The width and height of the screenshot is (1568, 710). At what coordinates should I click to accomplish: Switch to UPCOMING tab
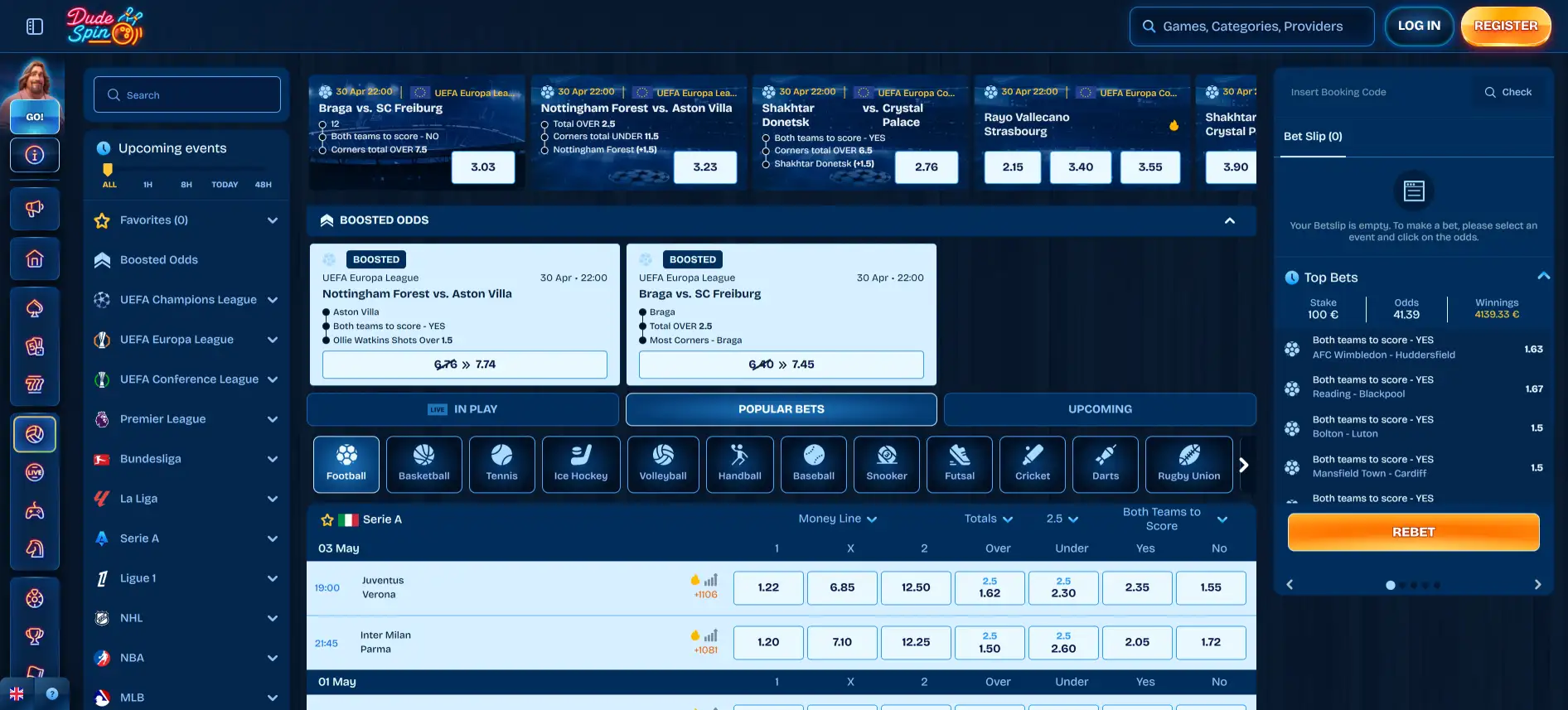pyautogui.click(x=1100, y=409)
